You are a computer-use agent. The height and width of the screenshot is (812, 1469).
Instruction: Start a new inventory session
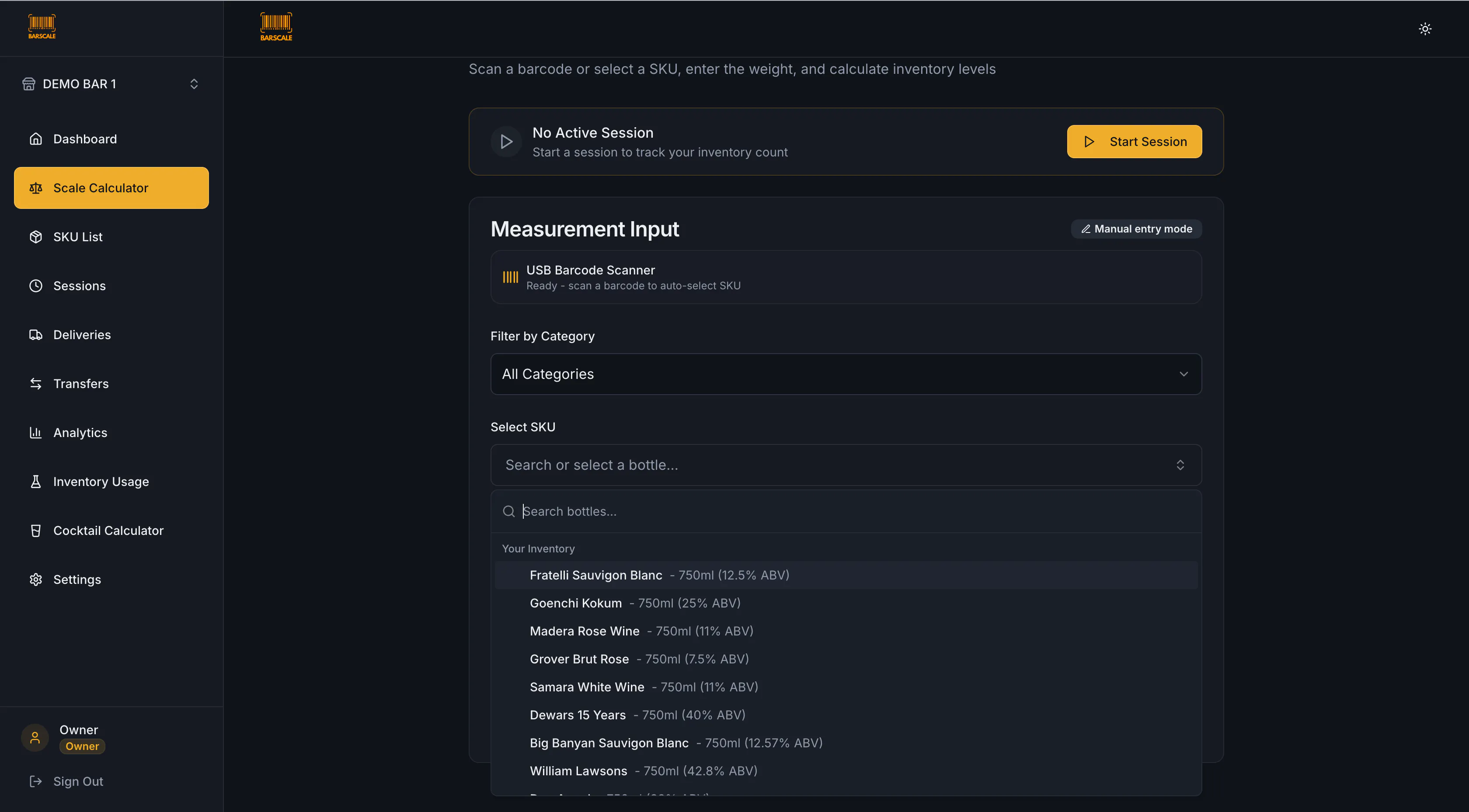[x=1134, y=142]
